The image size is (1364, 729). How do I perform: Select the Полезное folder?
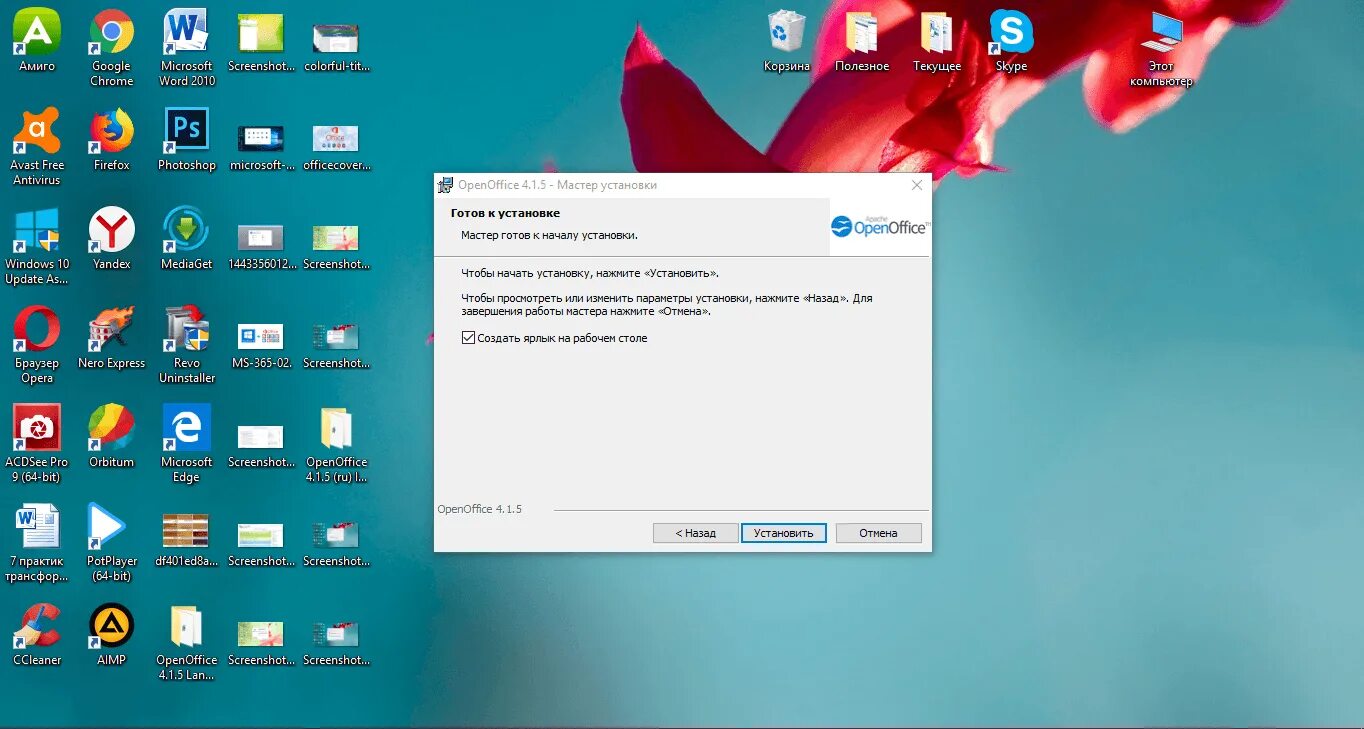tap(862, 41)
